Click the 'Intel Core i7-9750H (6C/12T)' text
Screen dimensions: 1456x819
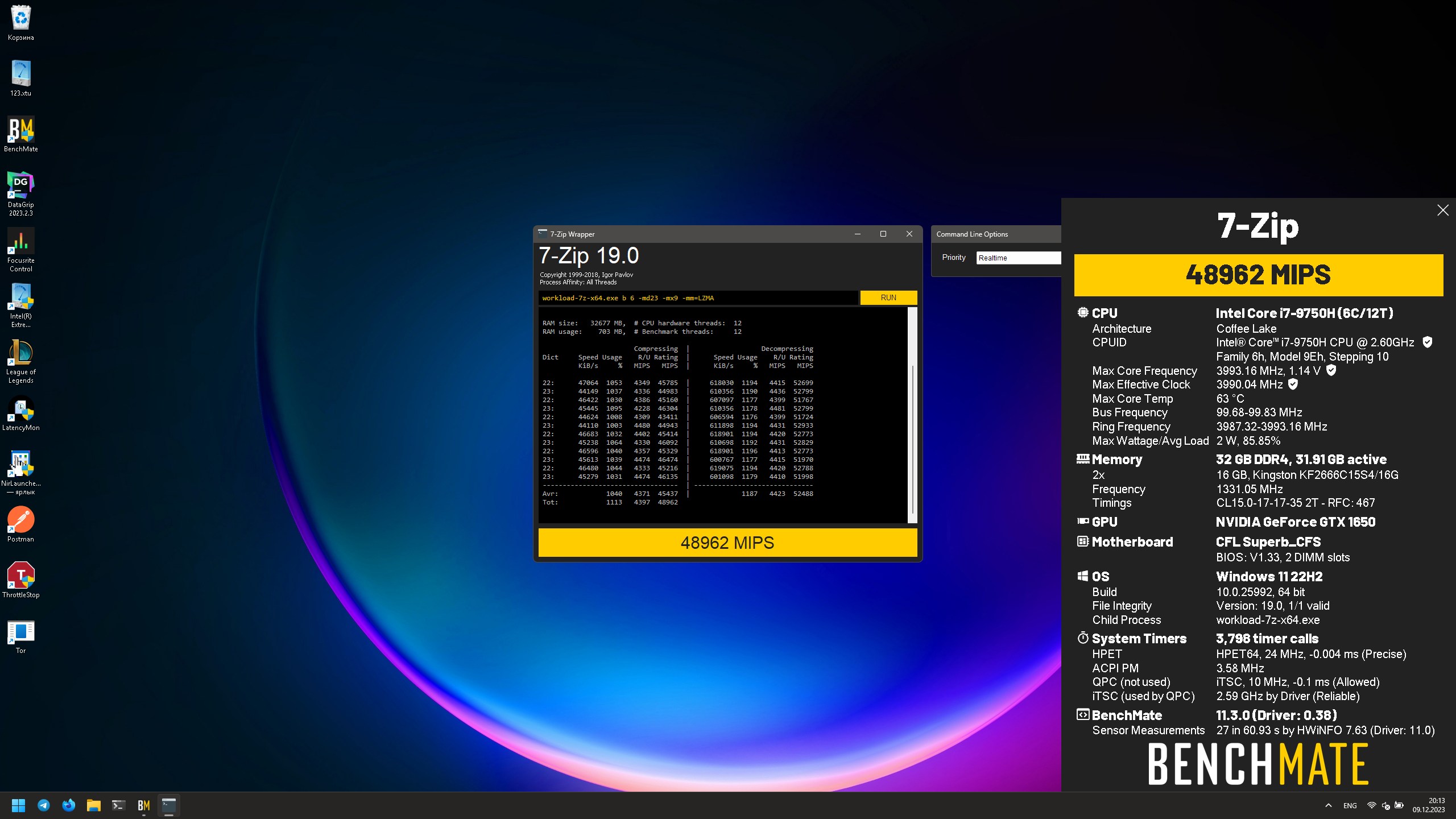pyautogui.click(x=1304, y=313)
